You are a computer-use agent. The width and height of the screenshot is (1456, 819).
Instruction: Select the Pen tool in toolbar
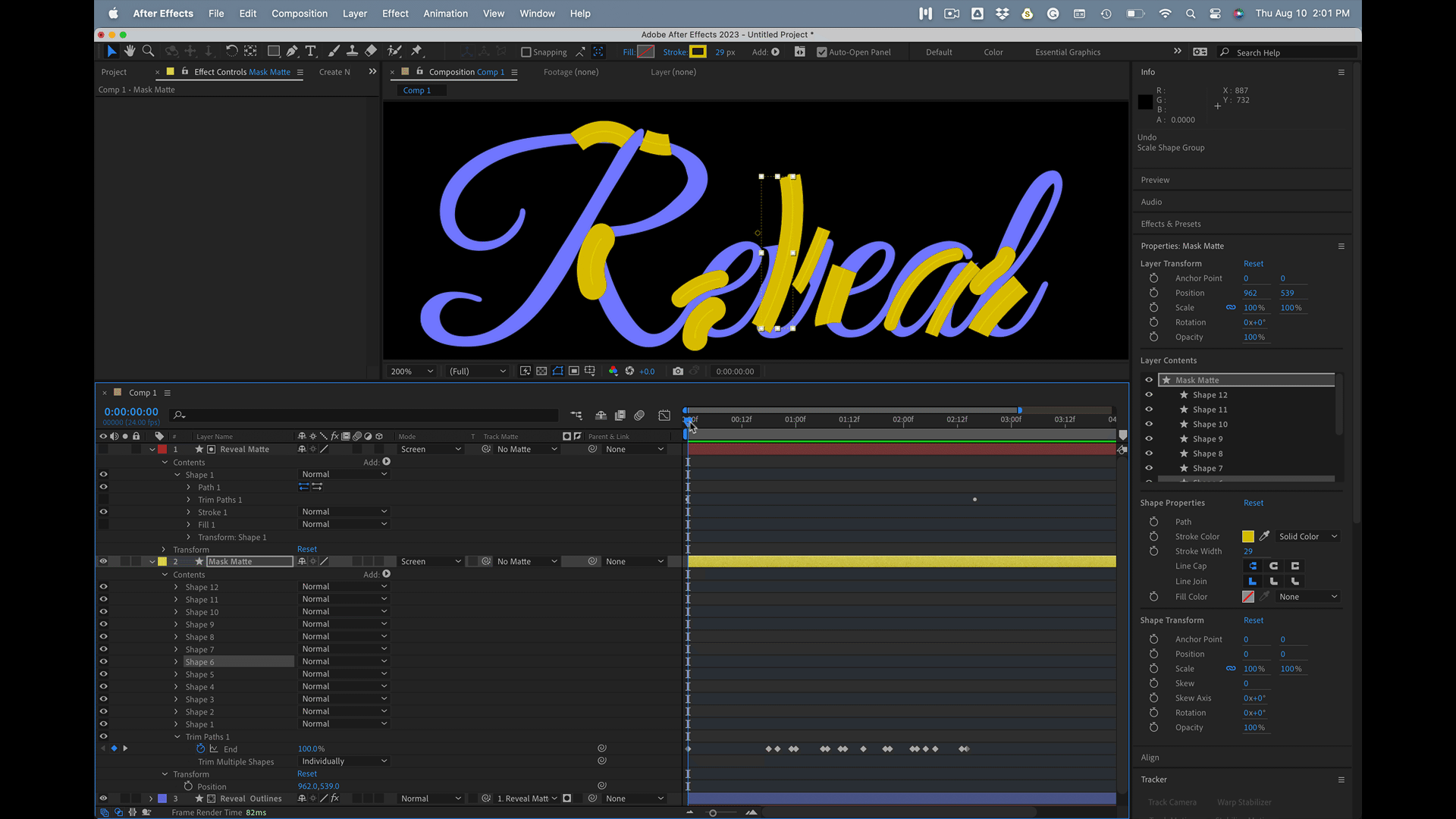point(292,51)
